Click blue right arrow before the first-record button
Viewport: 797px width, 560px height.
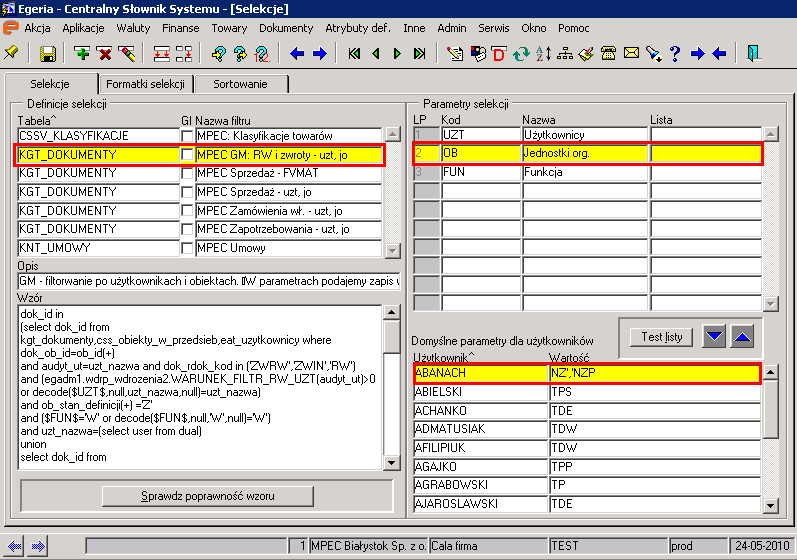click(320, 53)
